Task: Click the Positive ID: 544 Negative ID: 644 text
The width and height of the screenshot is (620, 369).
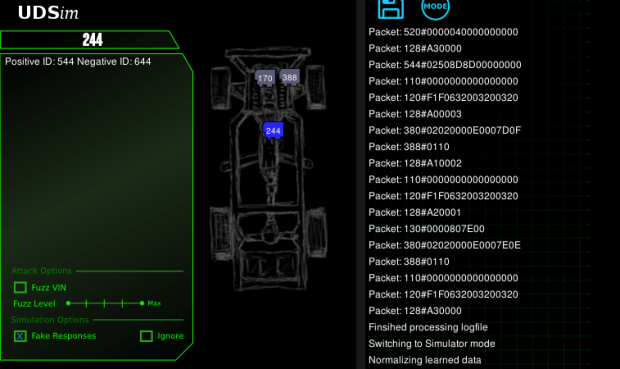Action: (x=78, y=62)
